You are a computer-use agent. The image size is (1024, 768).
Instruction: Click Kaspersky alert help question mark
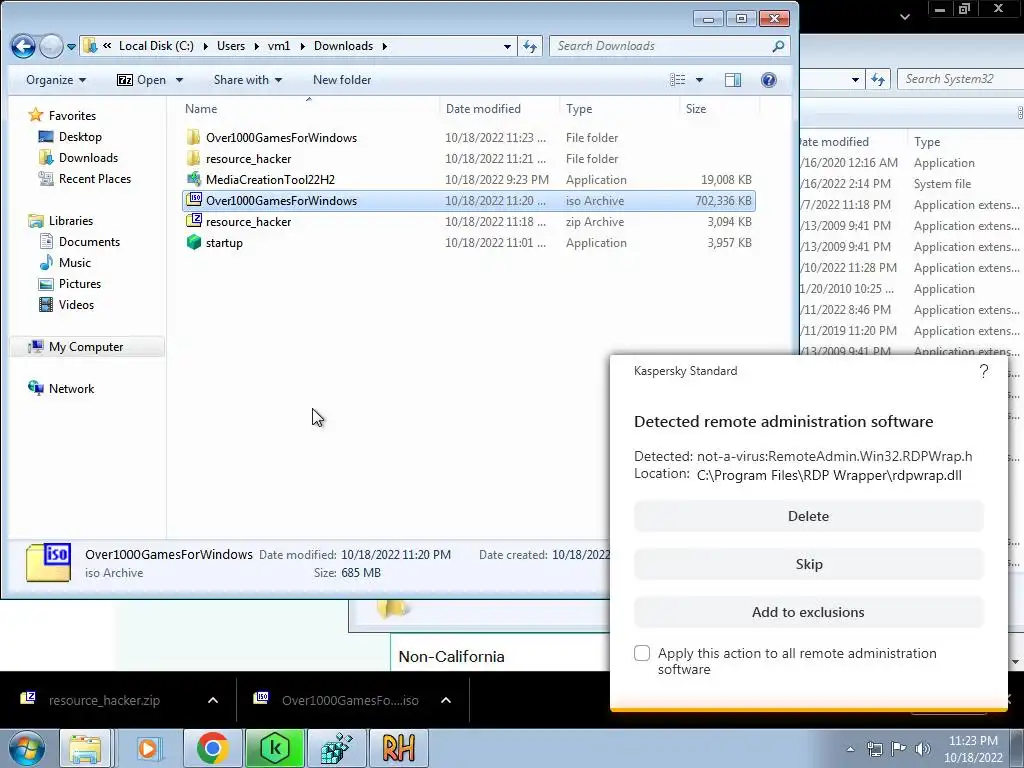point(984,372)
